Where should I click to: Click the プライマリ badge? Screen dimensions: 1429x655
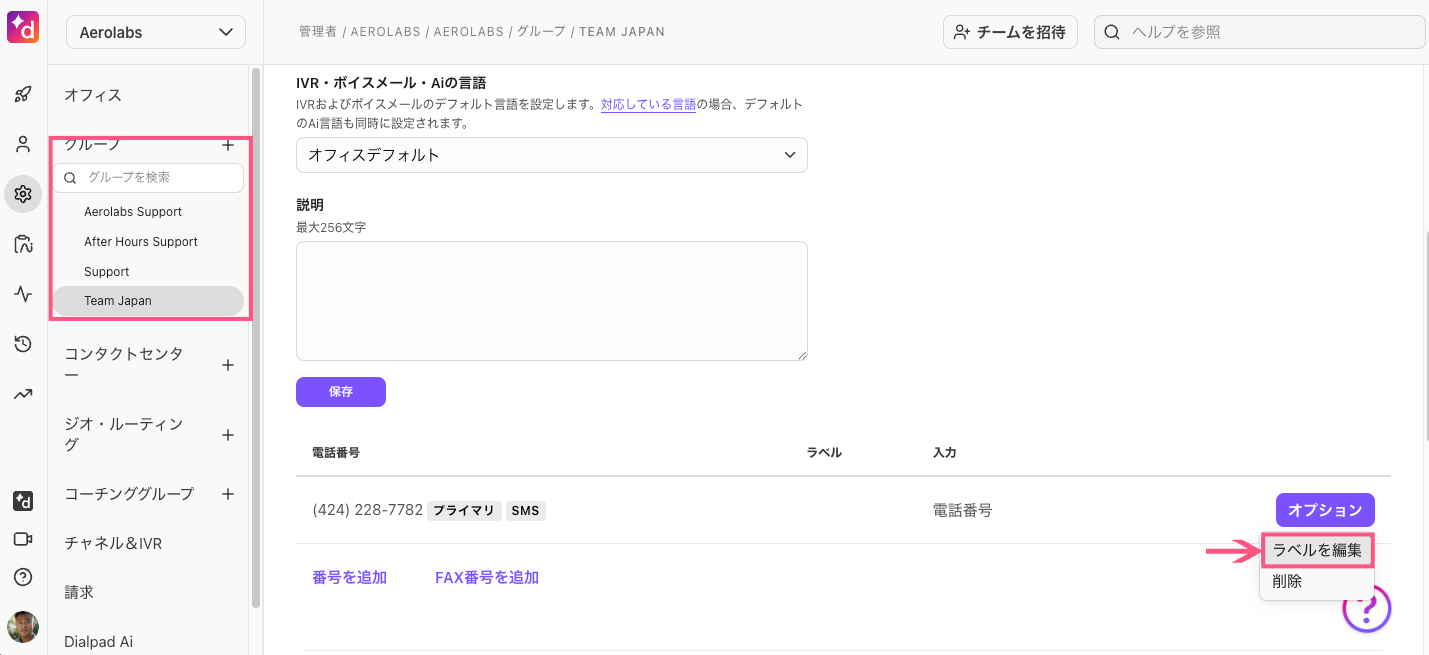pyautogui.click(x=464, y=511)
